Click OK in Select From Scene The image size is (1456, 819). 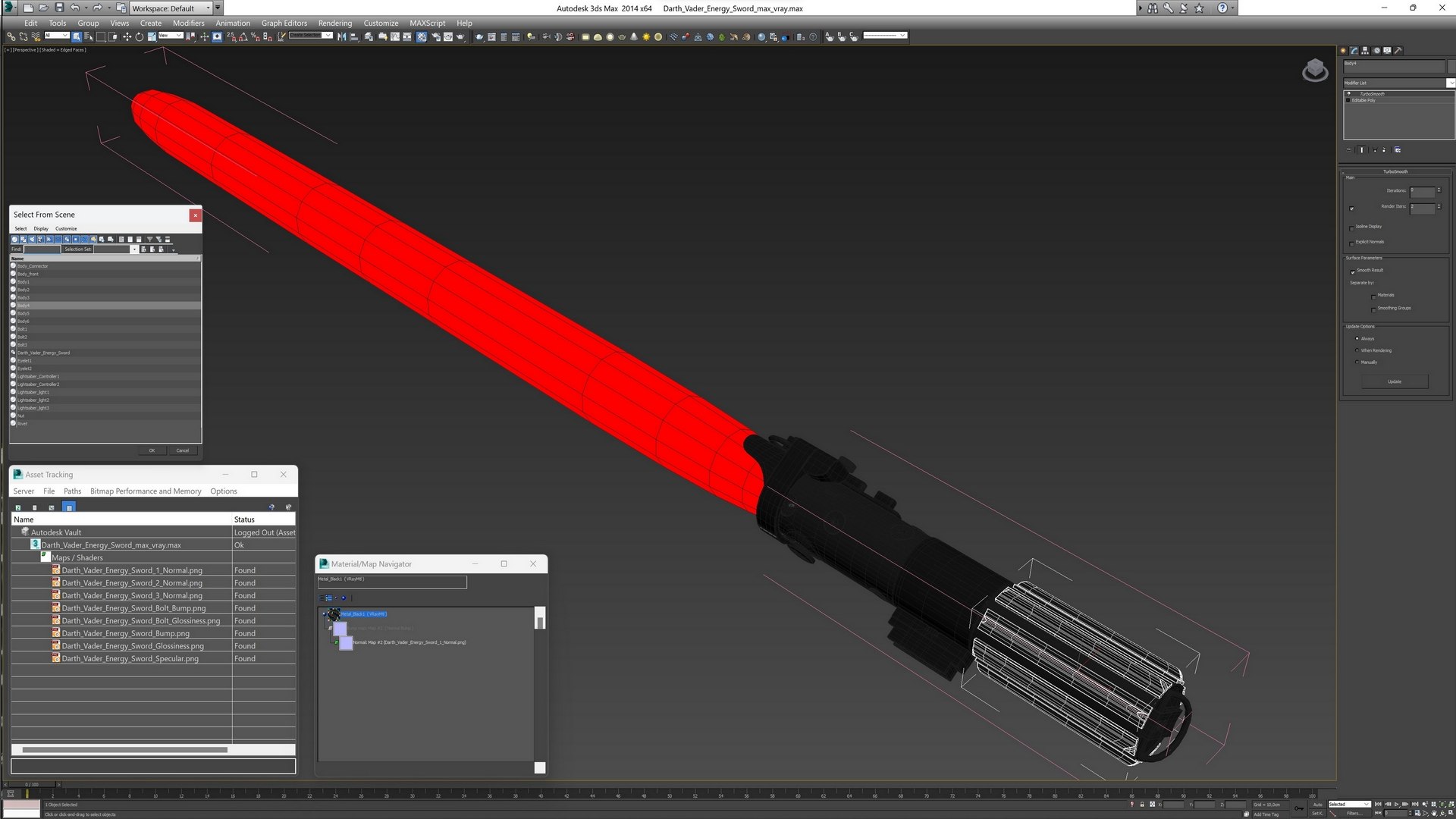(x=152, y=450)
